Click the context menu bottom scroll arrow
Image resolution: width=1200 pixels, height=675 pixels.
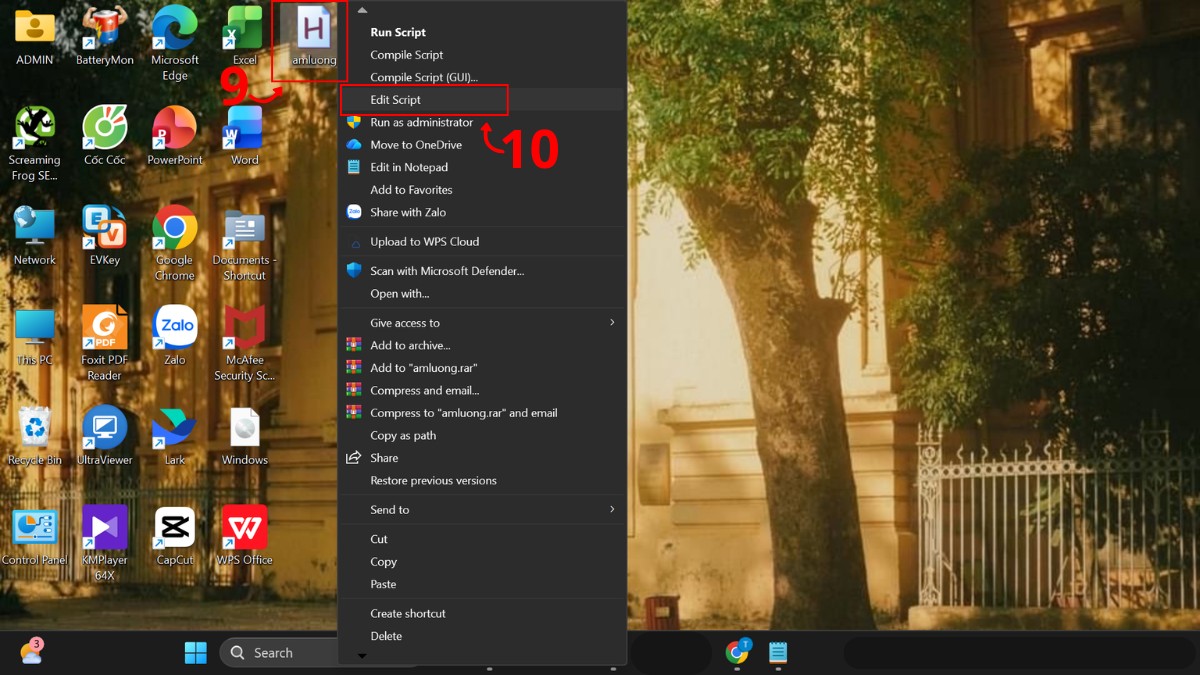362,656
